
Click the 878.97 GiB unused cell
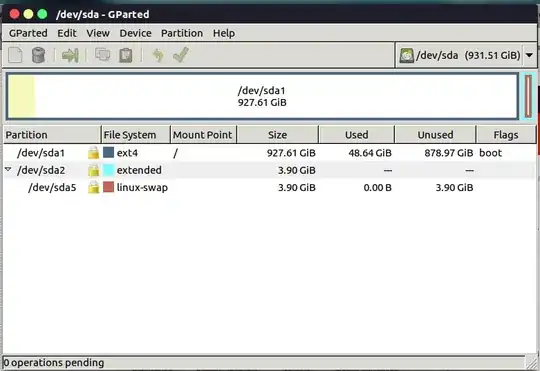coord(449,153)
